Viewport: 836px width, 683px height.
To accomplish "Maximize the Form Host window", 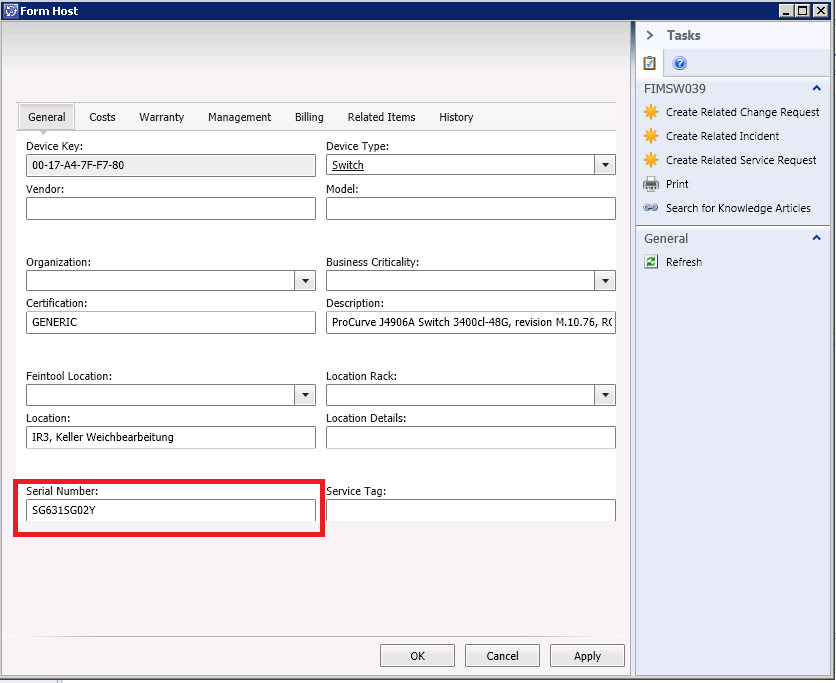I will pos(802,11).
